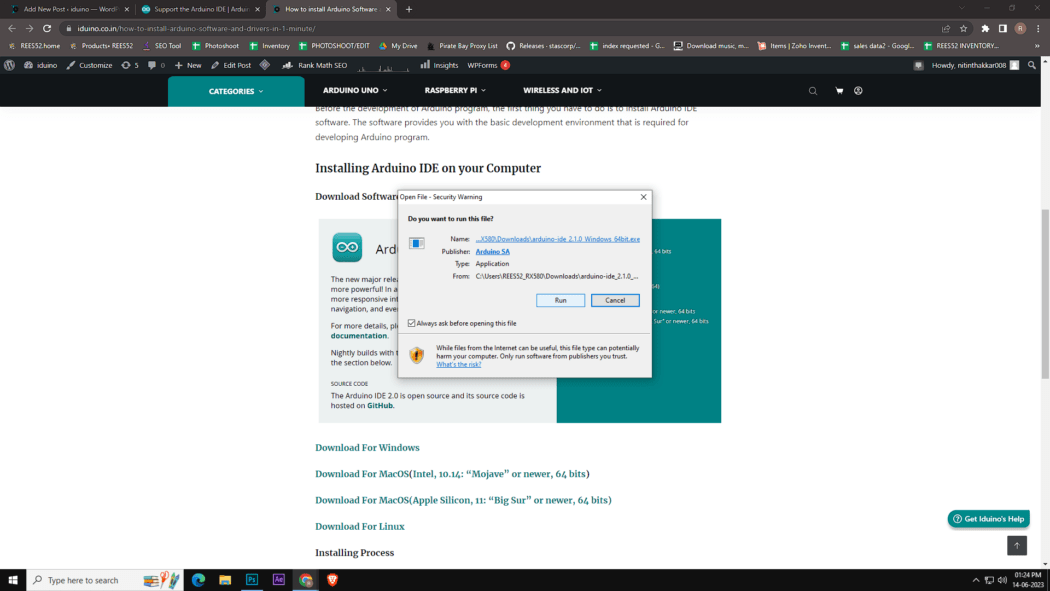Click Edit Post in the WordPress admin bar
This screenshot has width=1050, height=591.
coord(231,65)
